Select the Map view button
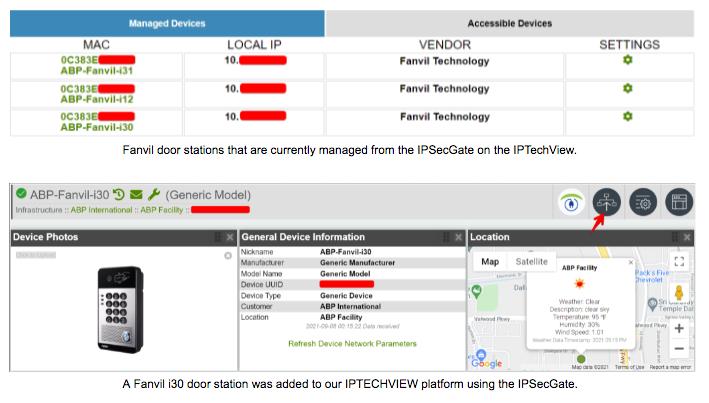Image resolution: width=709 pixels, height=403 pixels. point(490,261)
